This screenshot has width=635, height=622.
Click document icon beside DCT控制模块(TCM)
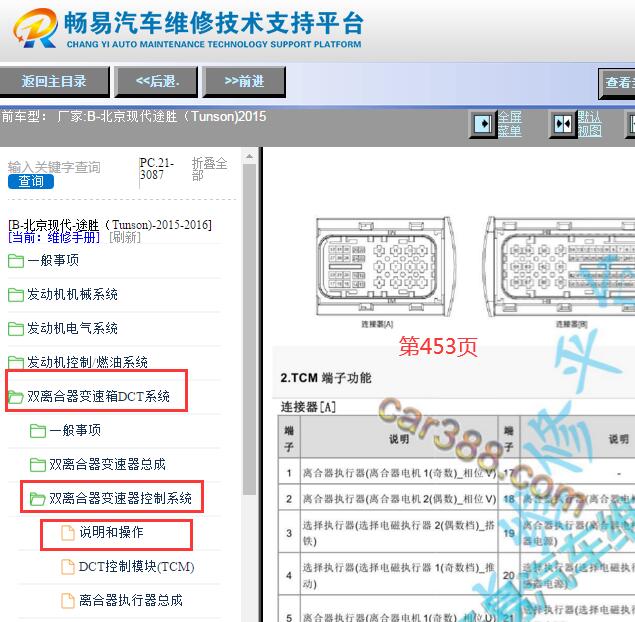68,567
